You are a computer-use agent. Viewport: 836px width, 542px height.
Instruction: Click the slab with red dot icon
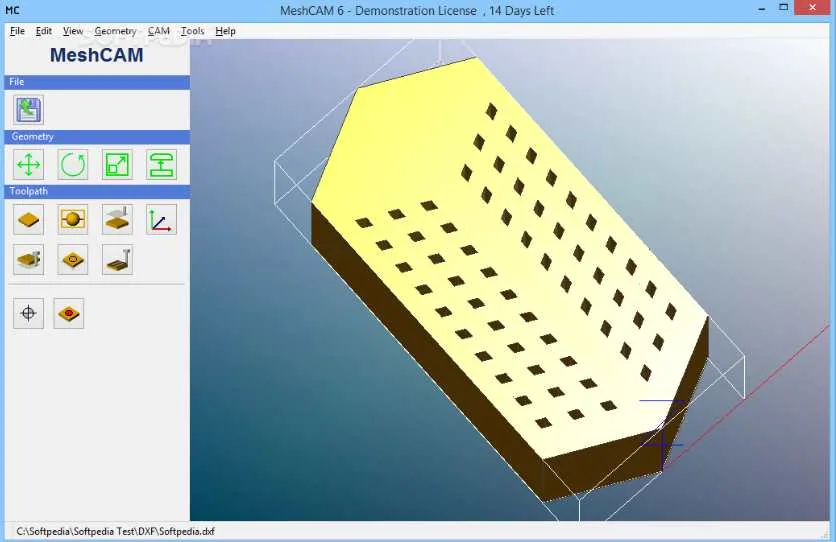coord(69,313)
